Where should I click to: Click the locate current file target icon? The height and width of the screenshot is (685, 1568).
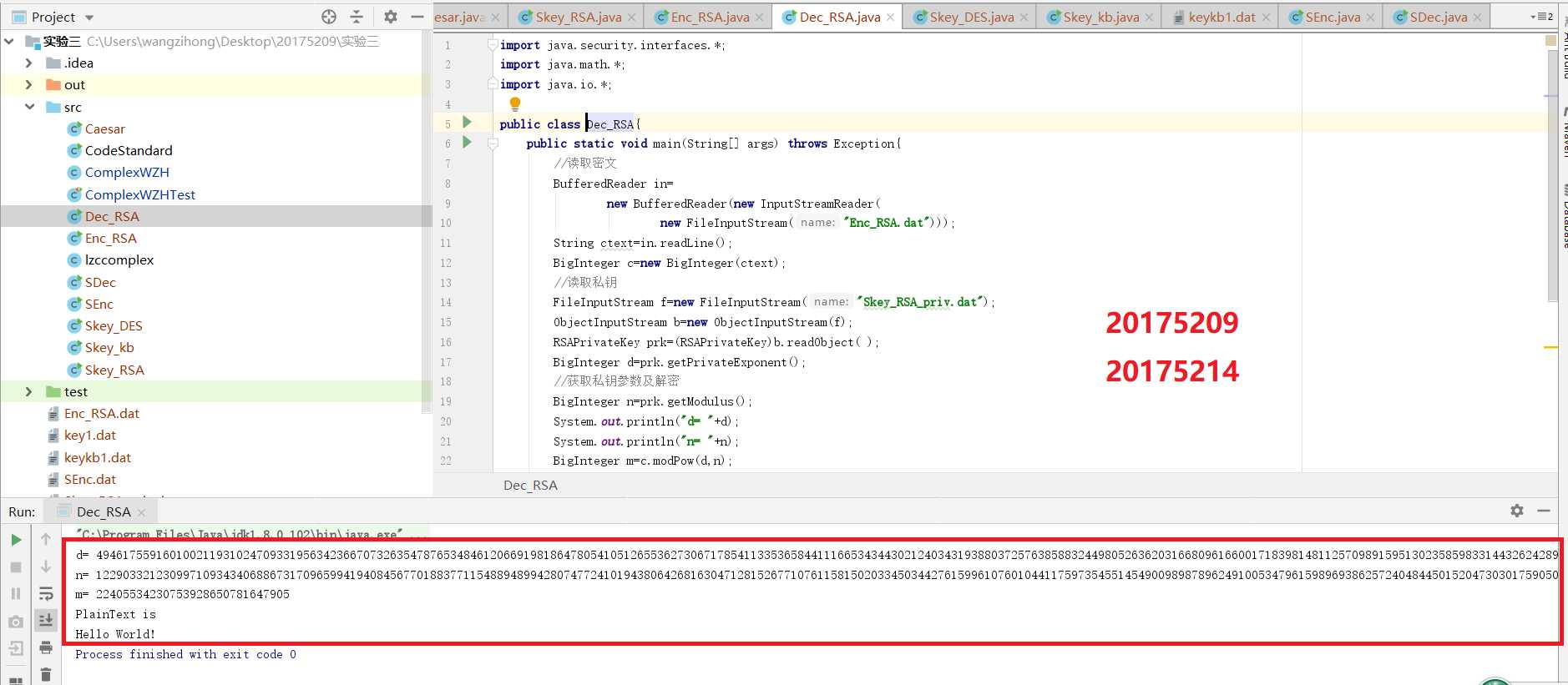click(x=329, y=17)
